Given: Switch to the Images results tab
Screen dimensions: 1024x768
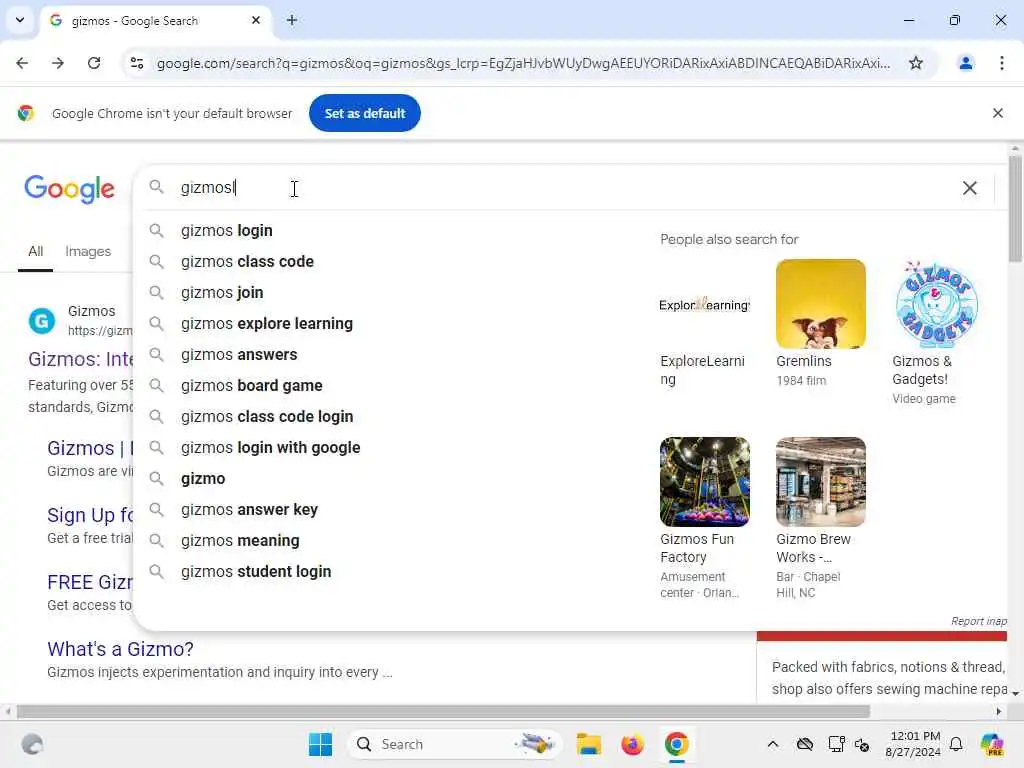Looking at the screenshot, I should click(x=88, y=251).
